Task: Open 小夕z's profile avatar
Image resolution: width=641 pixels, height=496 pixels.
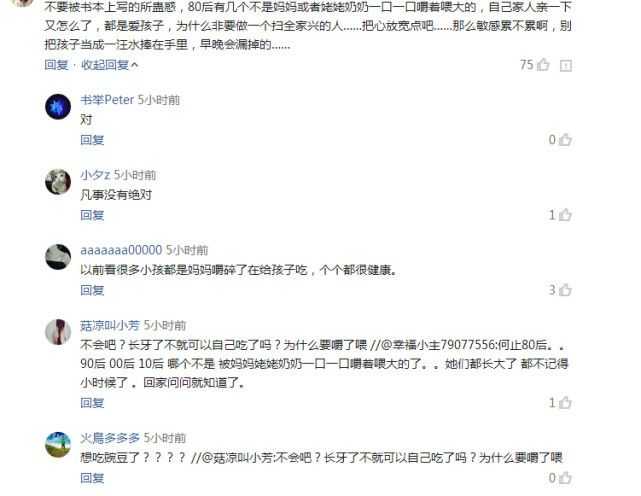Action: click(x=58, y=182)
